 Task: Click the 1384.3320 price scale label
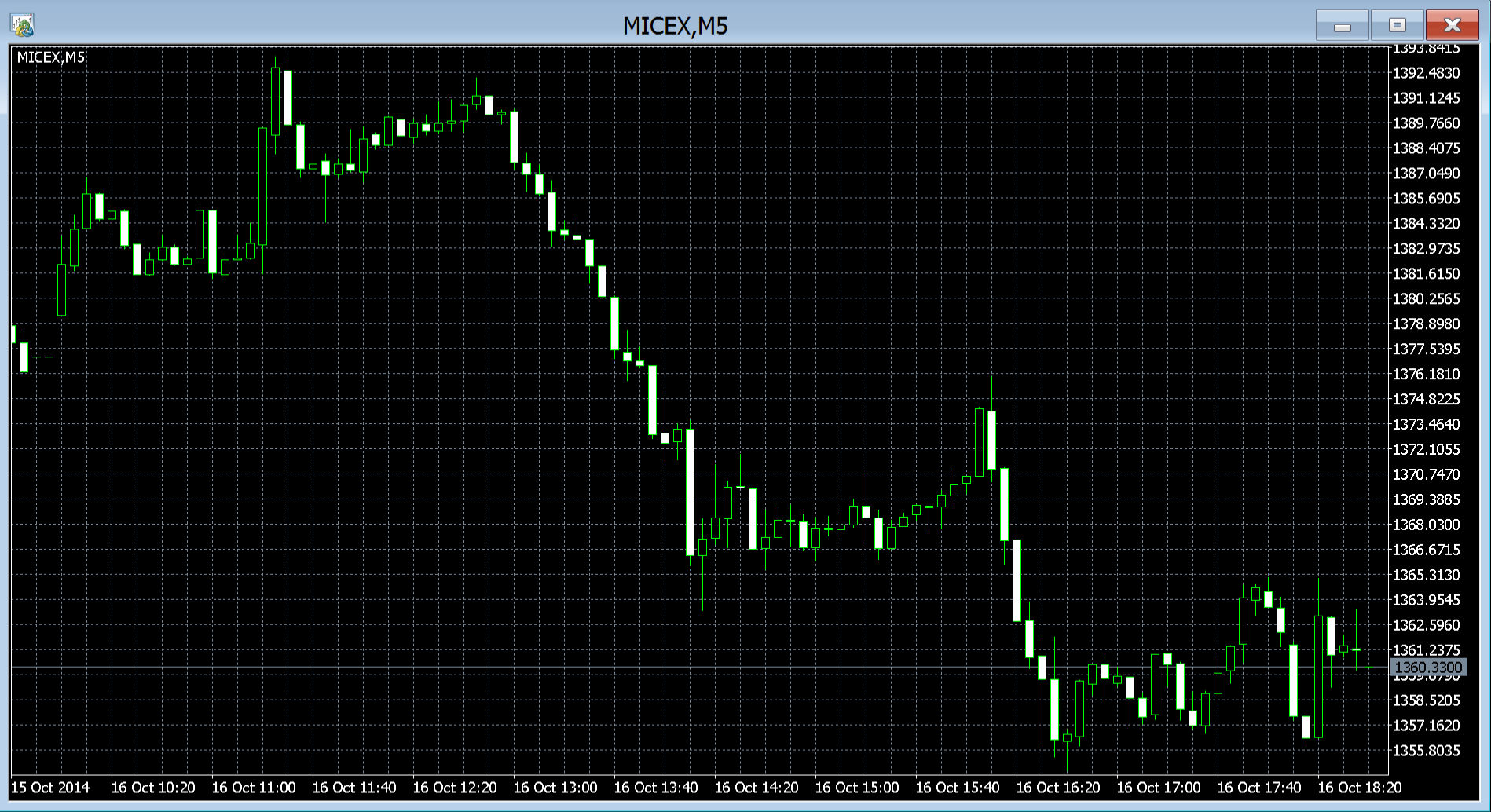[x=1426, y=224]
